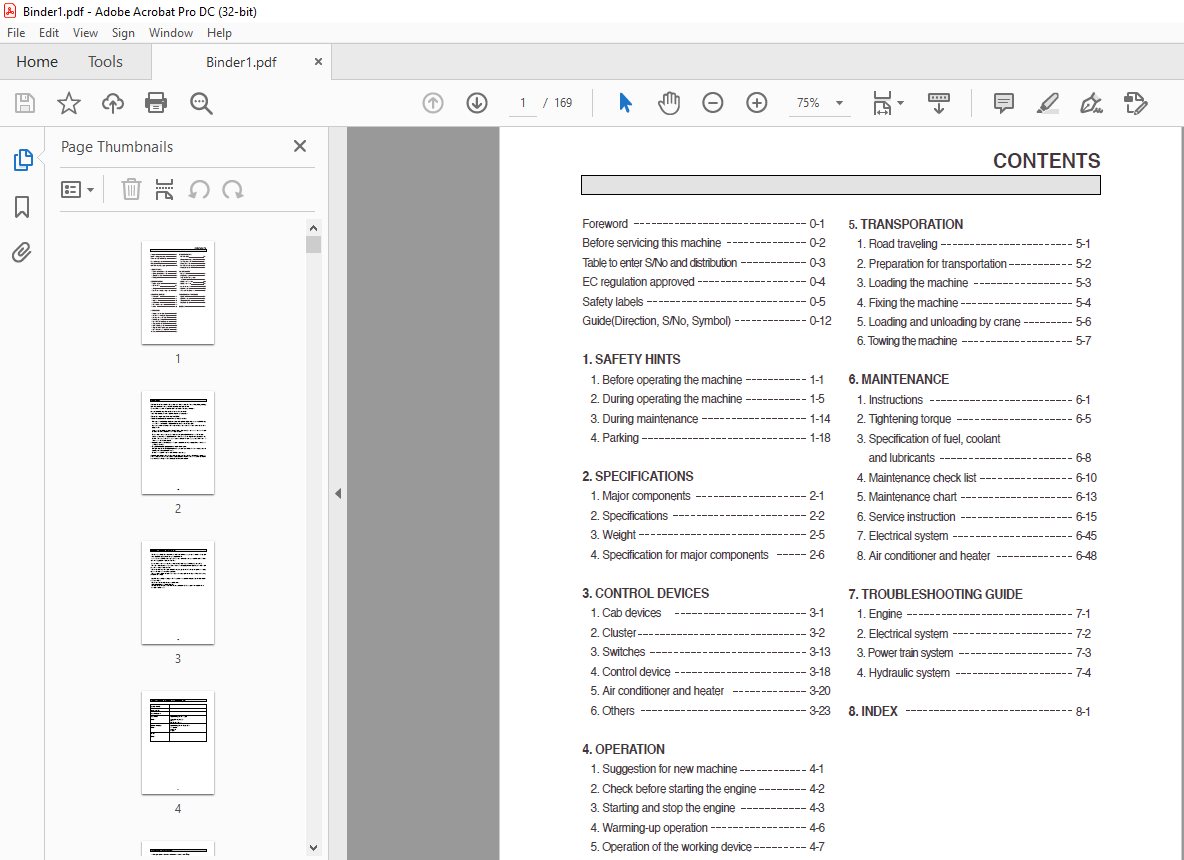The height and width of the screenshot is (860, 1184).
Task: Click the stamp tool icon
Action: pyautogui.click(x=1135, y=103)
